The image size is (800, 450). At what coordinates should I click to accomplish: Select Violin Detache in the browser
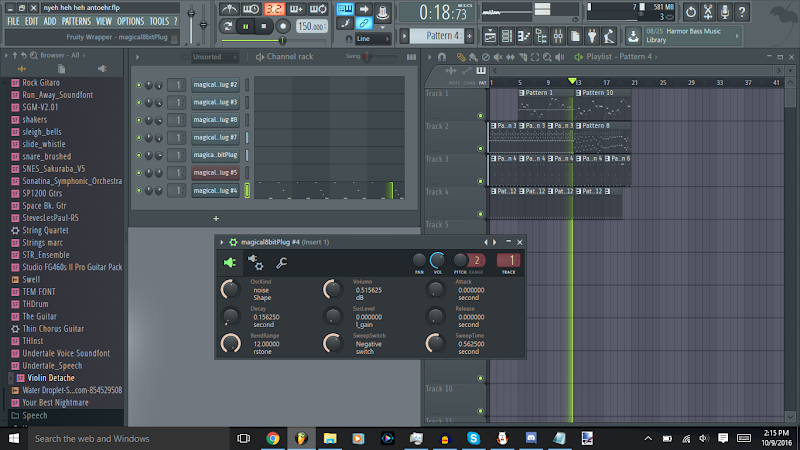51,378
